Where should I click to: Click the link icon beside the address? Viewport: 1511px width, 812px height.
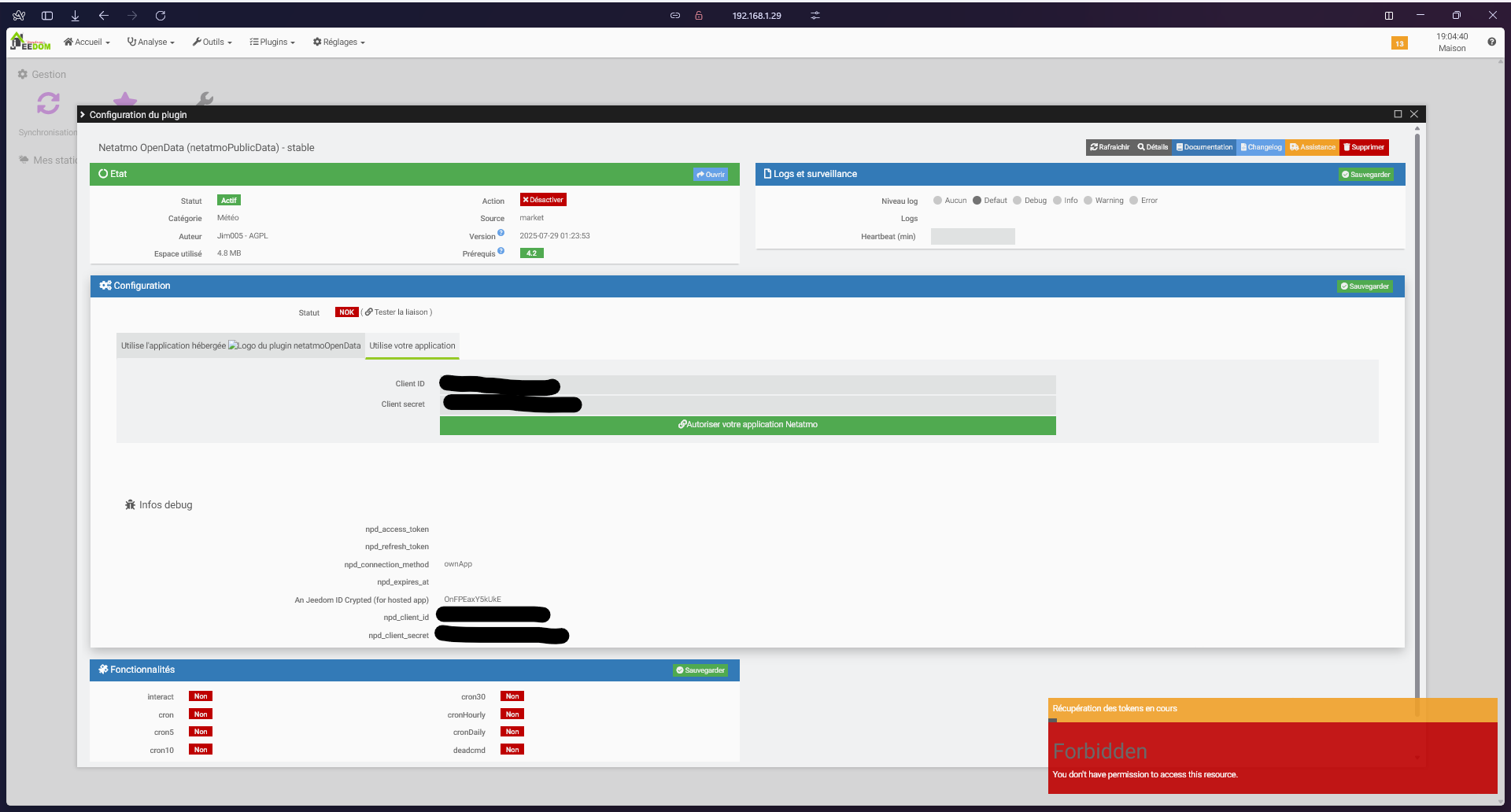(x=675, y=16)
